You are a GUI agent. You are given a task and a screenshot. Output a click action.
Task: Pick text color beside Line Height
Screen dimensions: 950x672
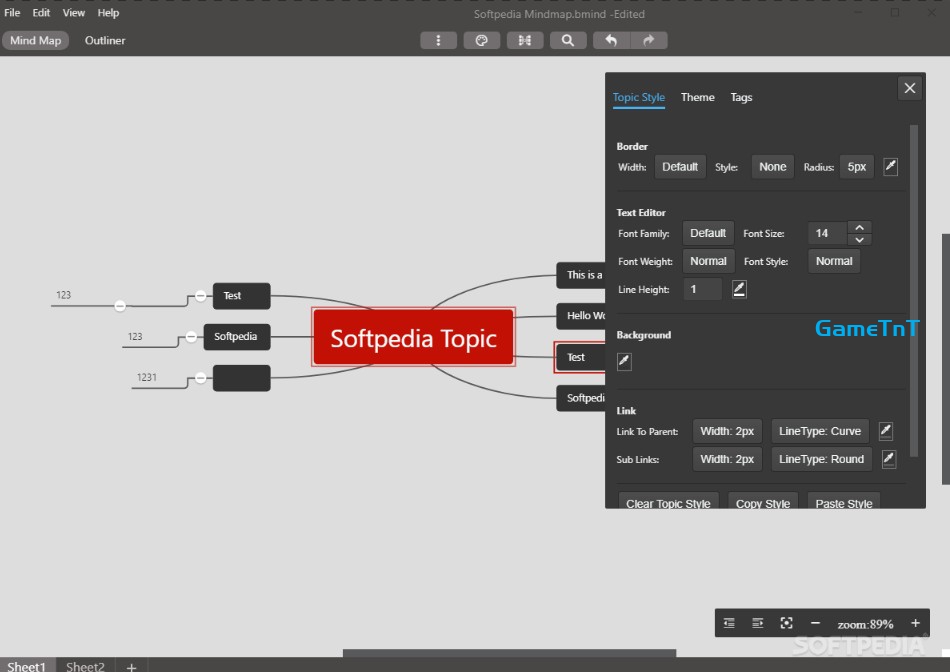[x=739, y=289]
